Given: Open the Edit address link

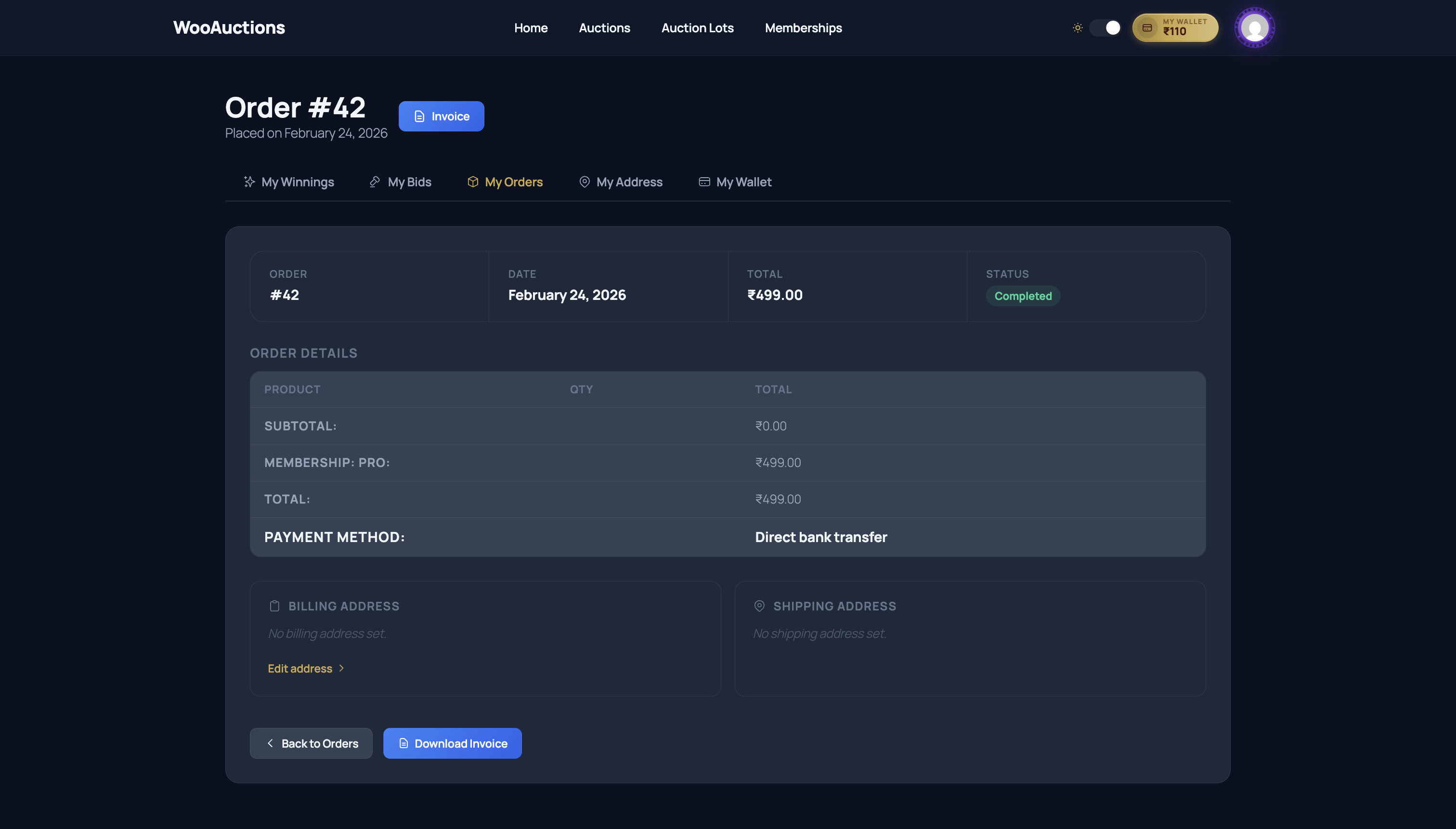Looking at the screenshot, I should pyautogui.click(x=299, y=668).
